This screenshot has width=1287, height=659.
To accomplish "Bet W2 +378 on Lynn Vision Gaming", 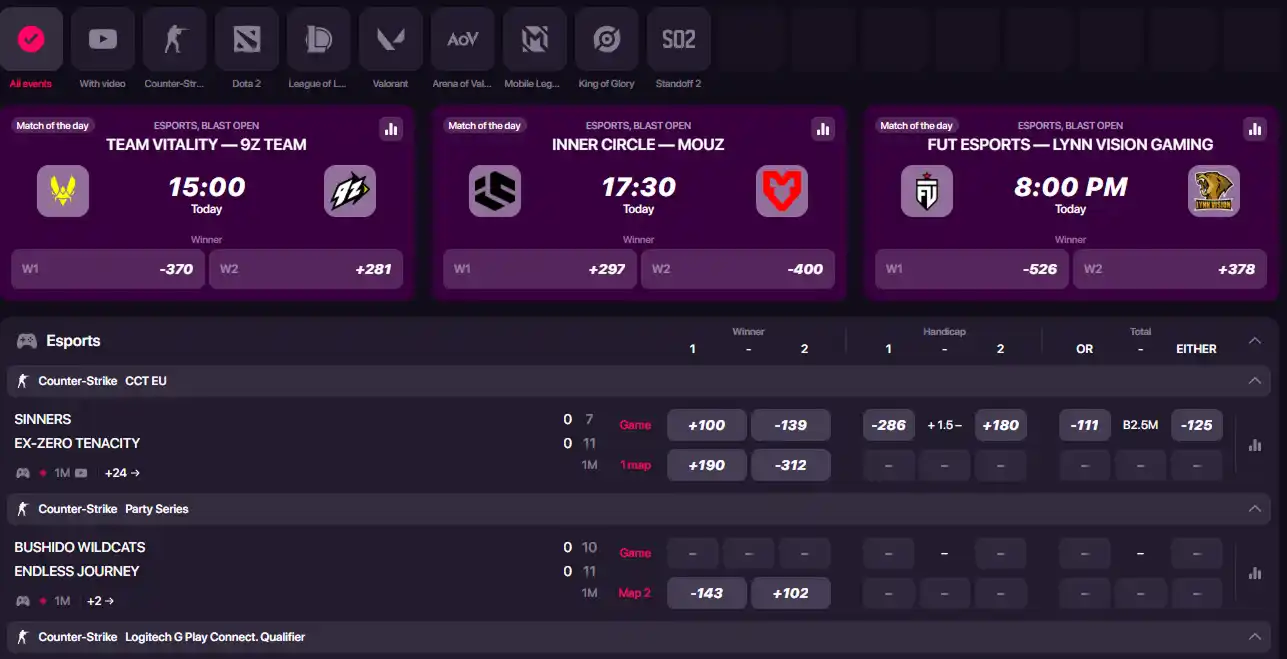I will (x=1170, y=269).
